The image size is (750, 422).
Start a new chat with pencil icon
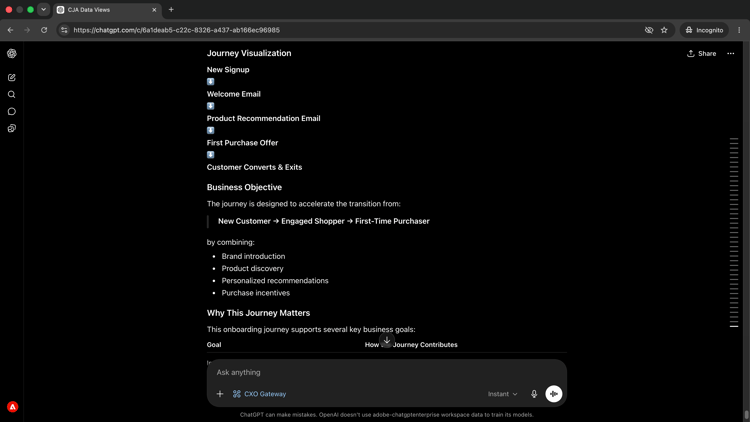tap(12, 78)
